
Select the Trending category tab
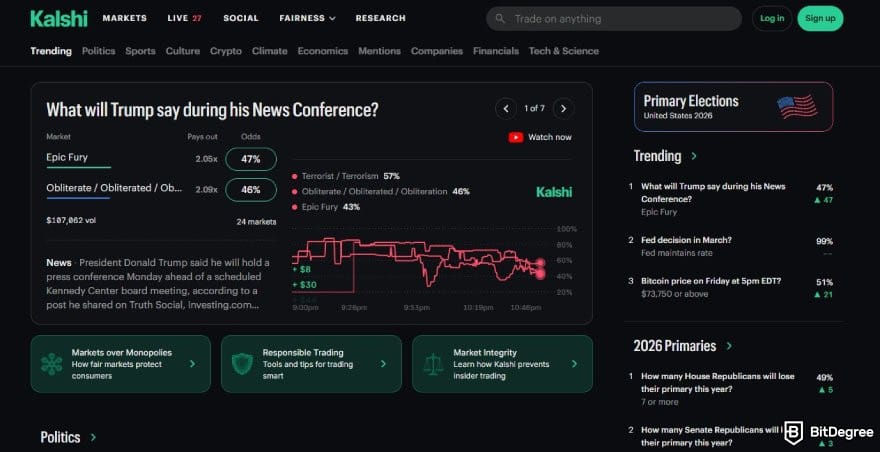click(x=51, y=51)
